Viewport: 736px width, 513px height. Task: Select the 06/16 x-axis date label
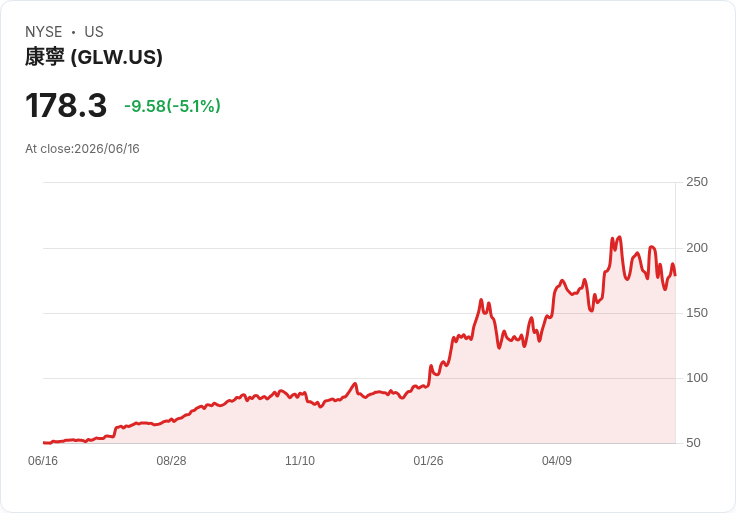[x=43, y=461]
